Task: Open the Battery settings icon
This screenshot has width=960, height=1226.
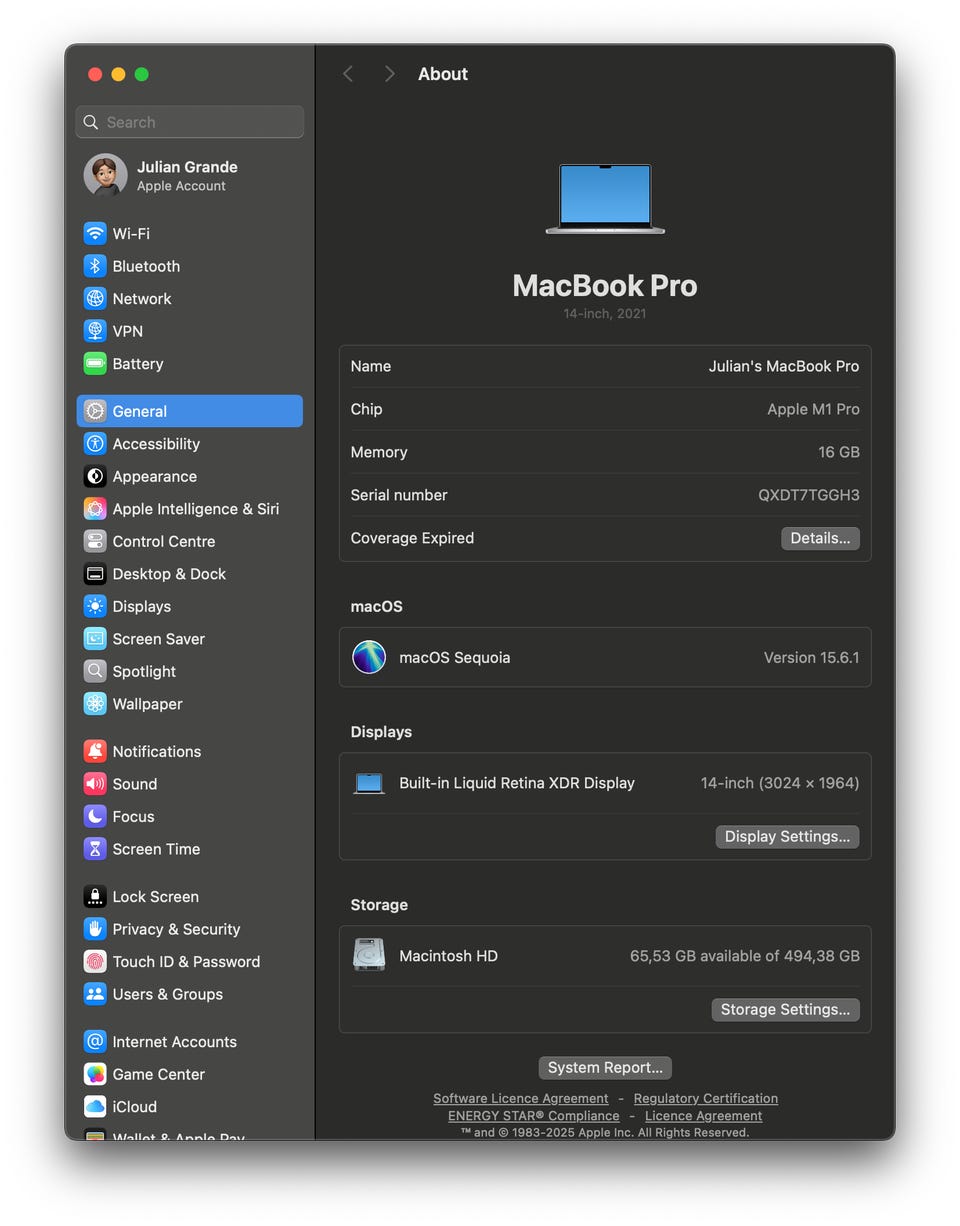Action: coord(95,364)
